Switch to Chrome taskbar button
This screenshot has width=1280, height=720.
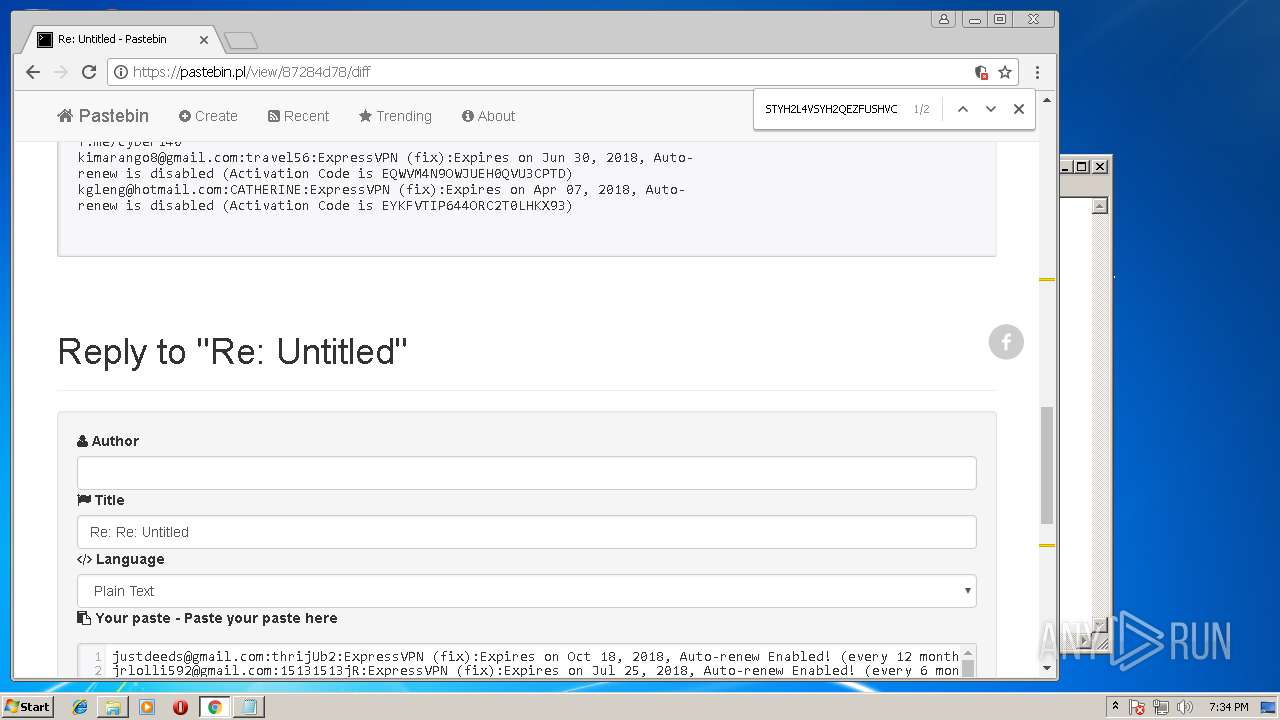click(x=214, y=707)
